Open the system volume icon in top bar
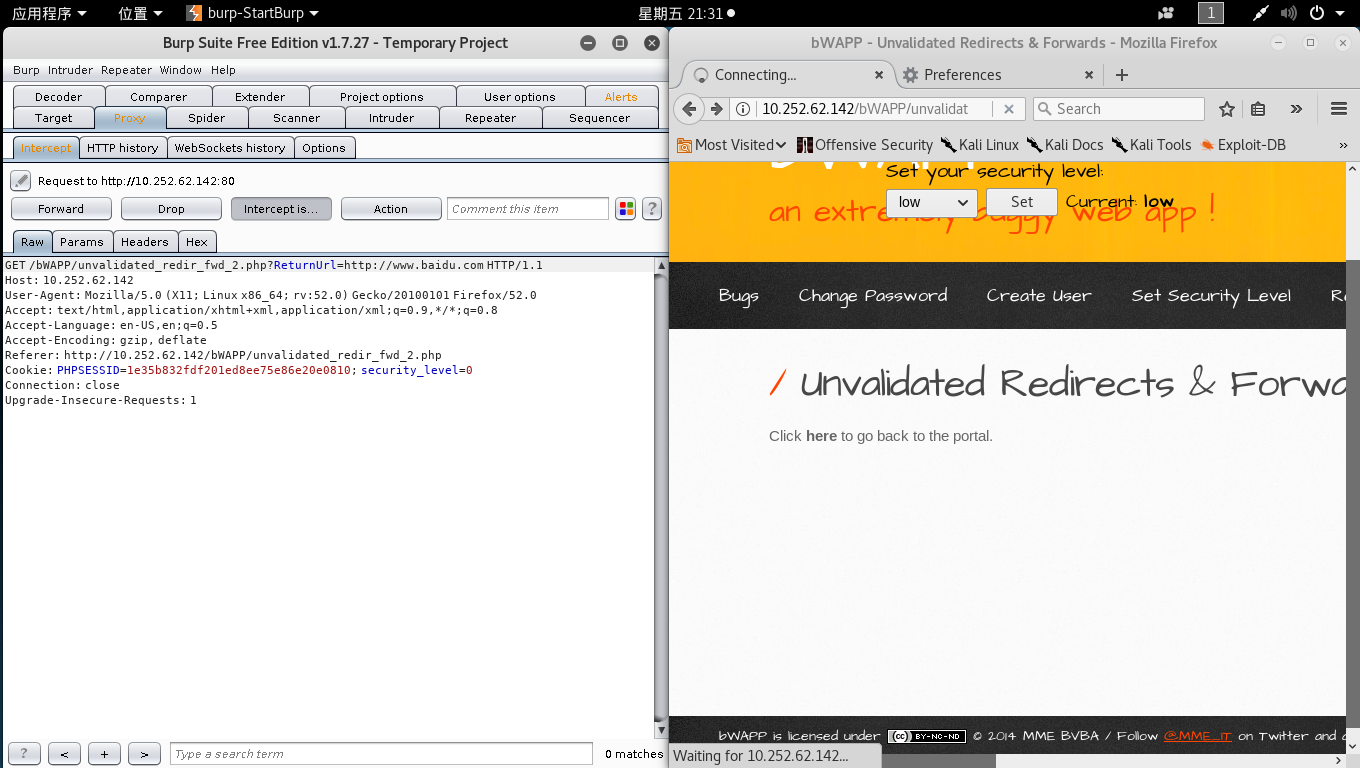Screen dimensions: 1360x768 point(1290,13)
